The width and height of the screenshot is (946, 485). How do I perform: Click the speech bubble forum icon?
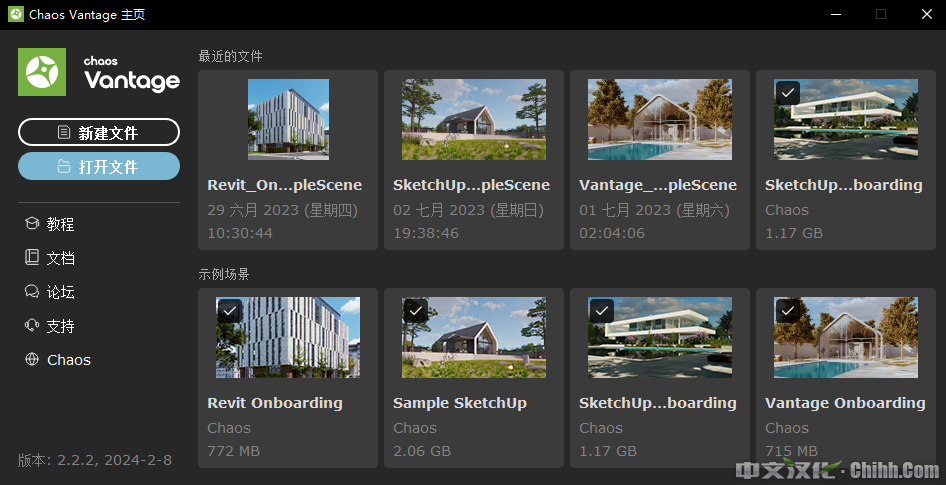click(x=32, y=291)
